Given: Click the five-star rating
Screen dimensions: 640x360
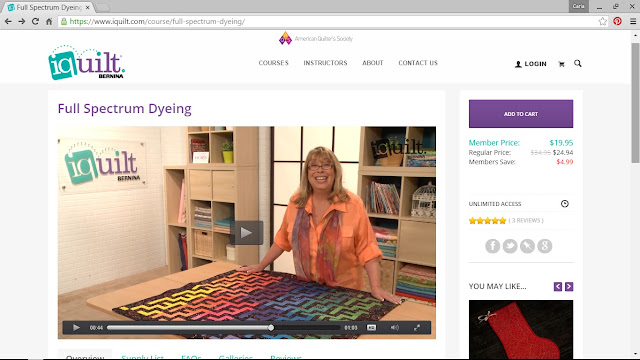Looking at the screenshot, I should click(x=487, y=221).
